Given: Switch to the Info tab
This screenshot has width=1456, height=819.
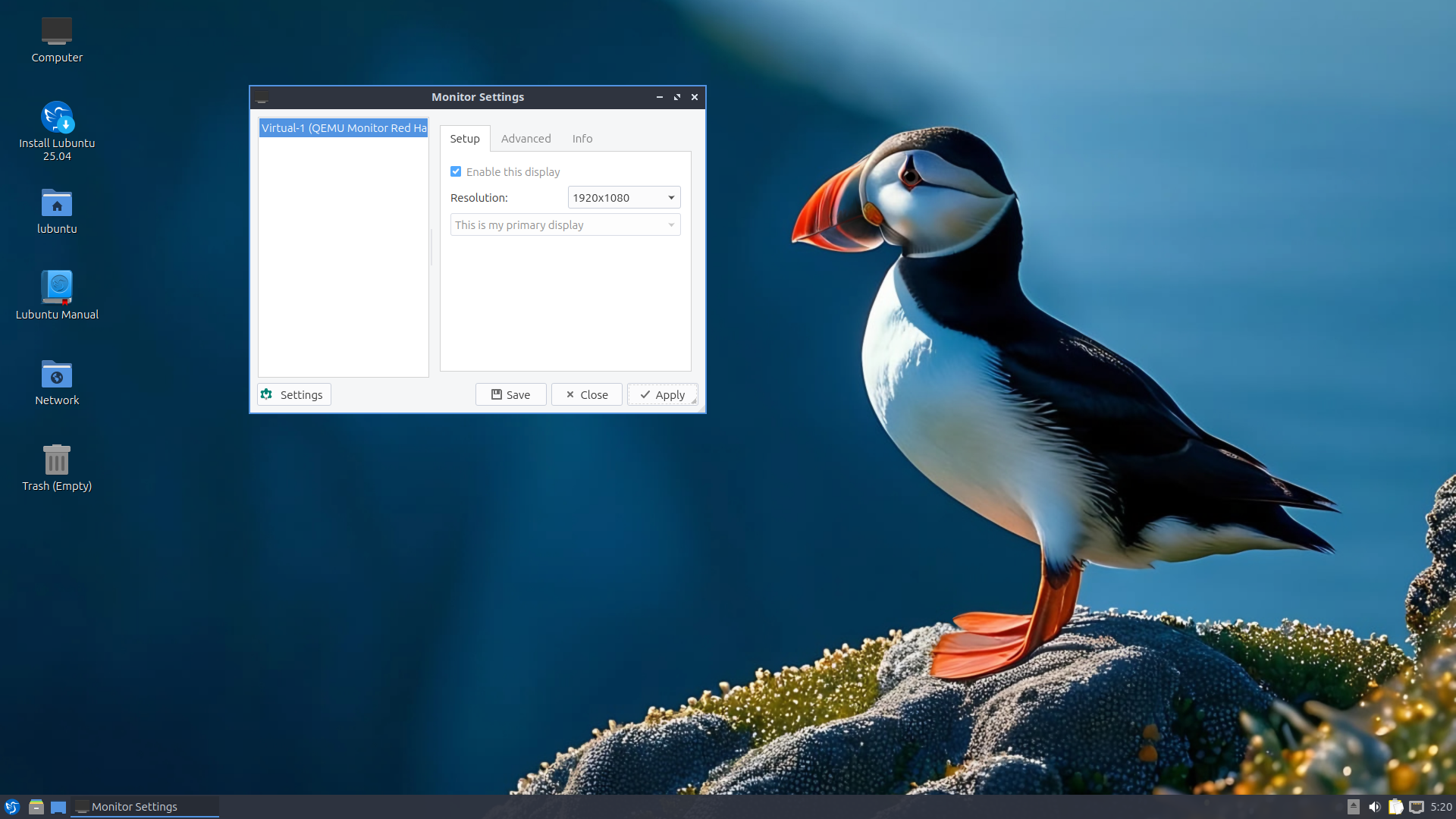Looking at the screenshot, I should coord(582,139).
